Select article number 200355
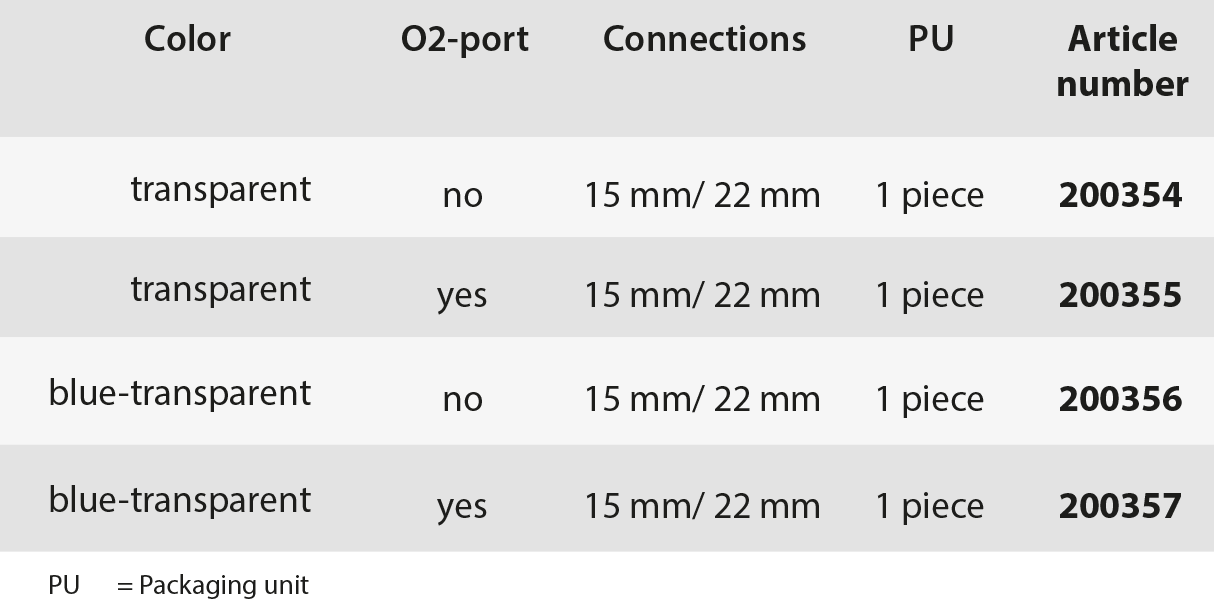 pos(1120,295)
